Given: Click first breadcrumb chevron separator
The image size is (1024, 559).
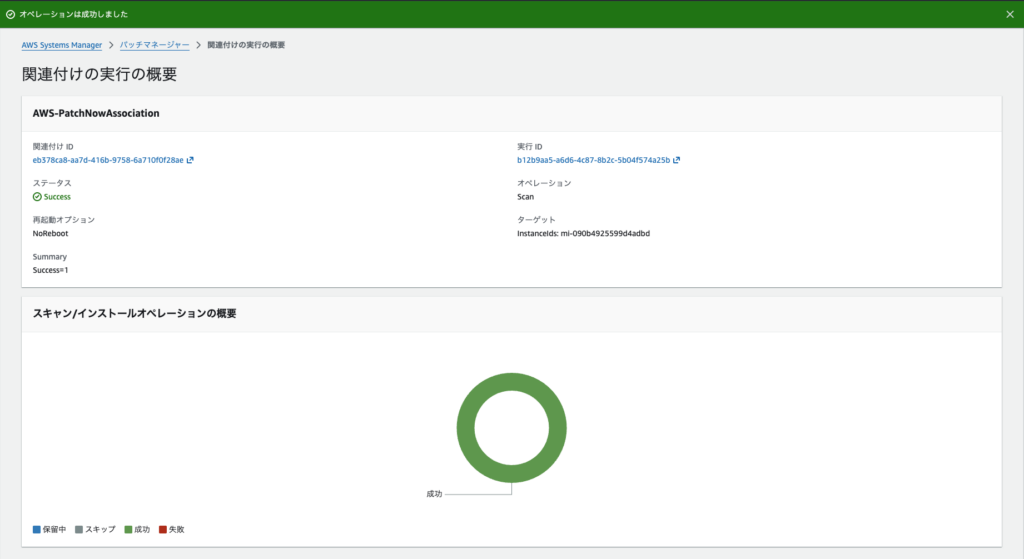Looking at the screenshot, I should (x=111, y=45).
